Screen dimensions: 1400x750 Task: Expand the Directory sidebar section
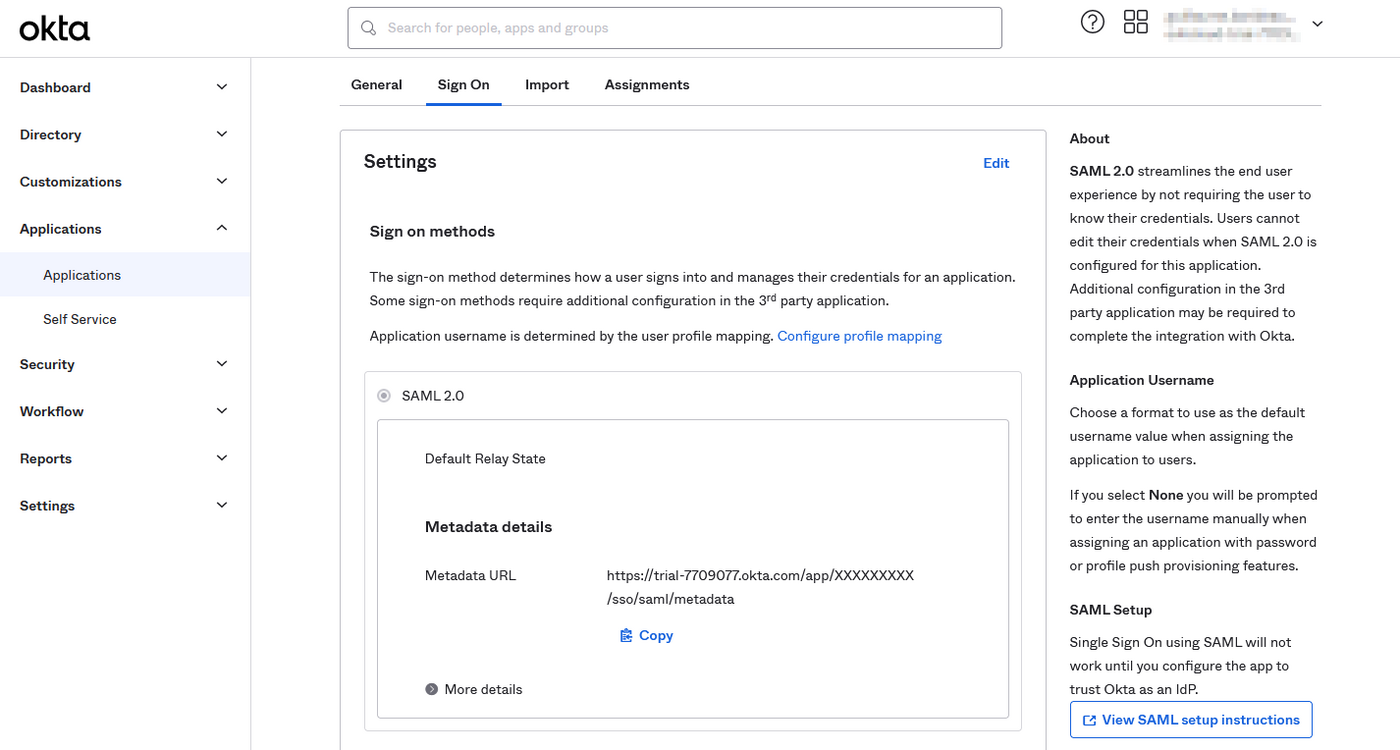tap(222, 134)
